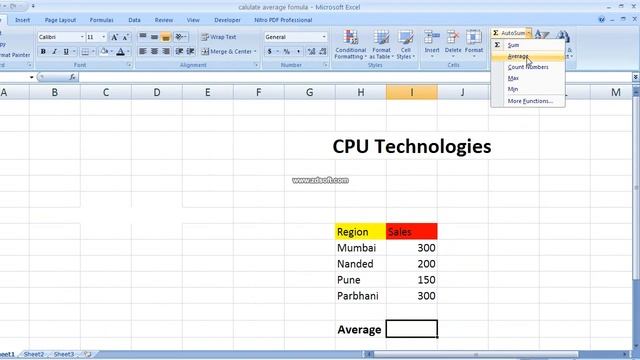Click the Format cells icon
This screenshot has height=360, width=640.
coord(473,38)
